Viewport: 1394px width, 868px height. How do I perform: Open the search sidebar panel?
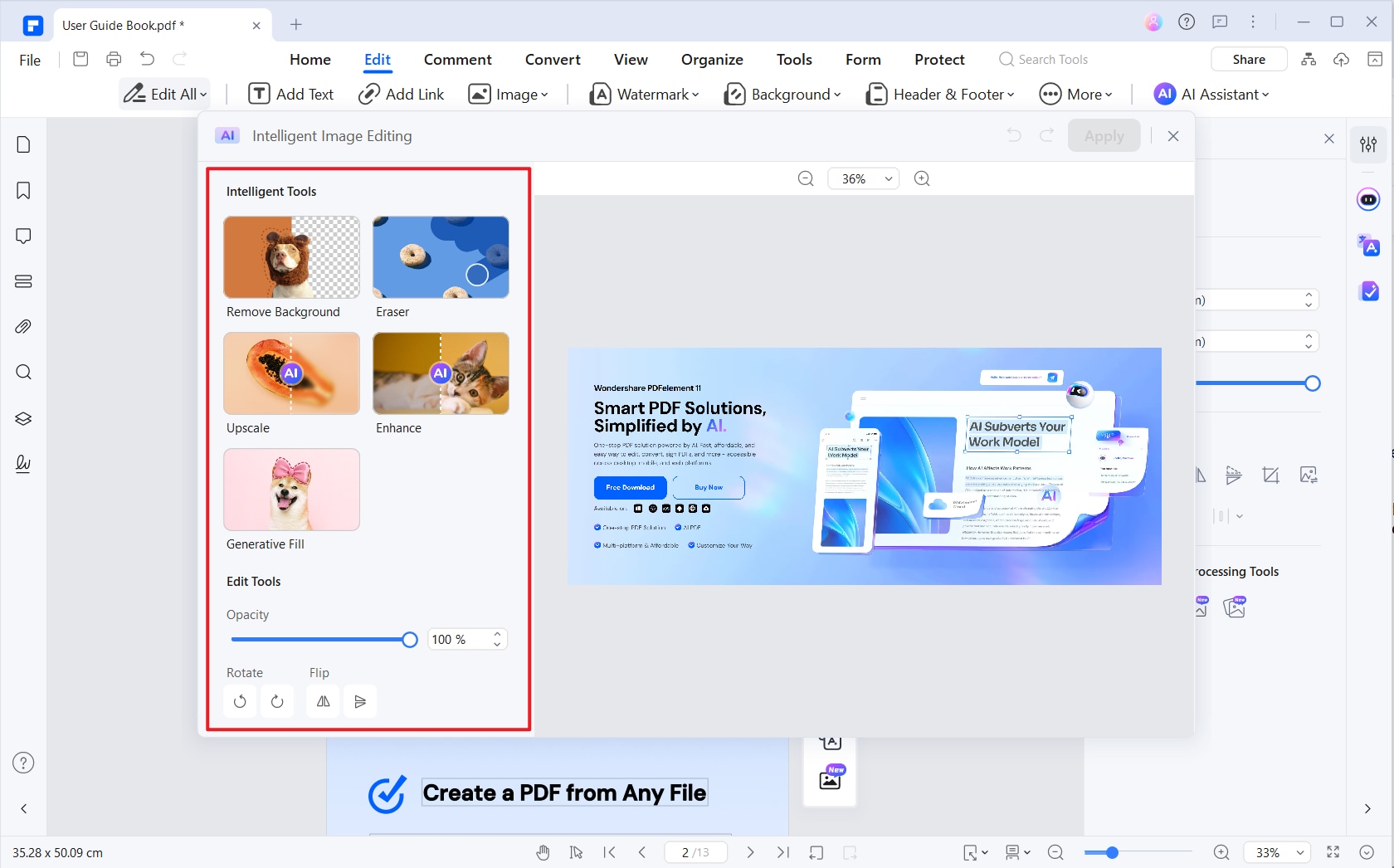(x=23, y=372)
